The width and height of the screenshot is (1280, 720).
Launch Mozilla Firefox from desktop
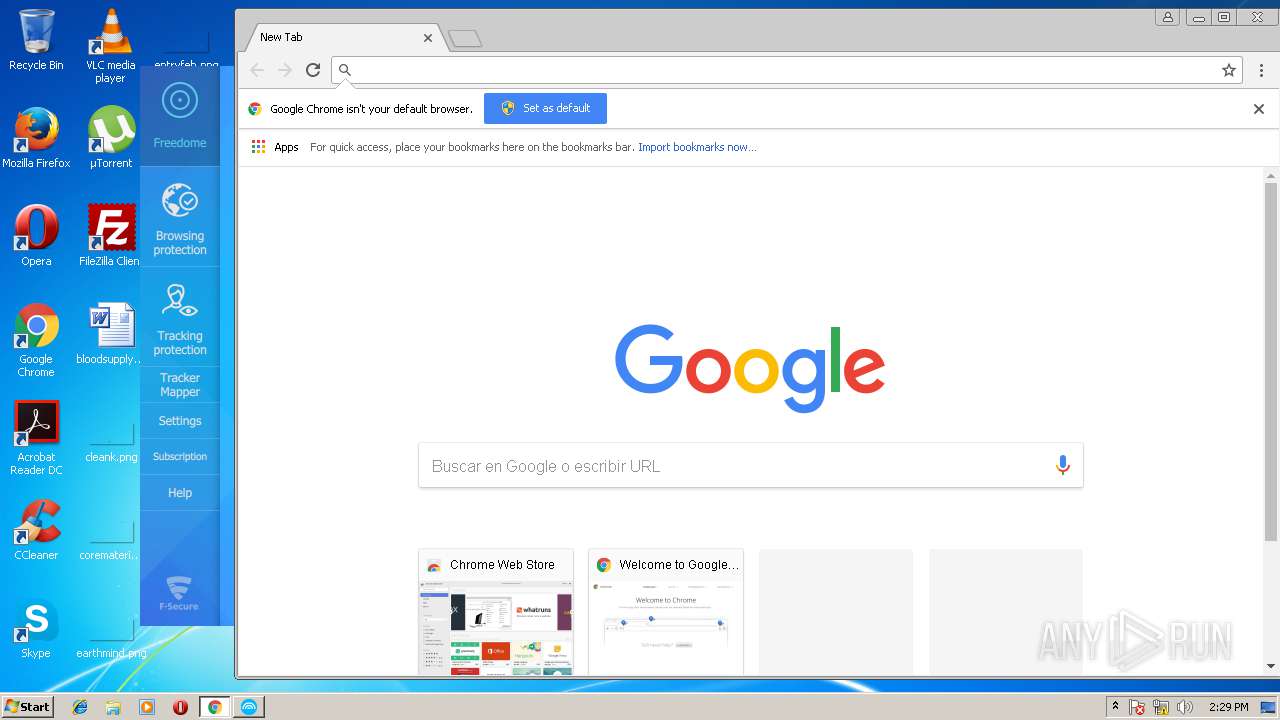click(36, 138)
